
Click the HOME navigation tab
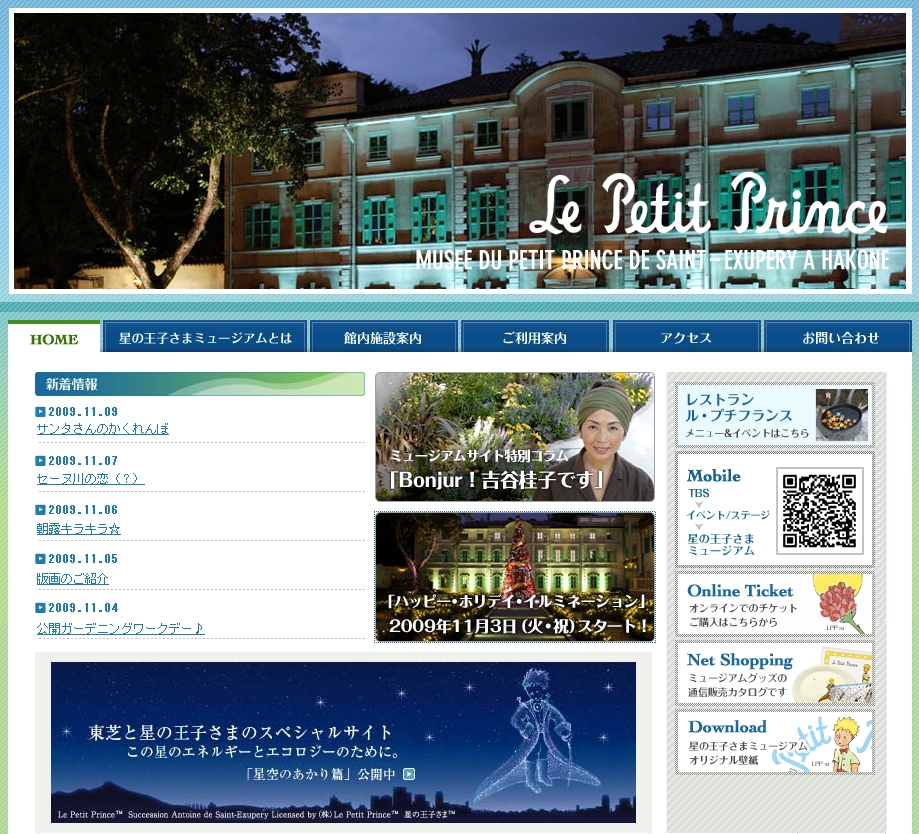(x=54, y=338)
